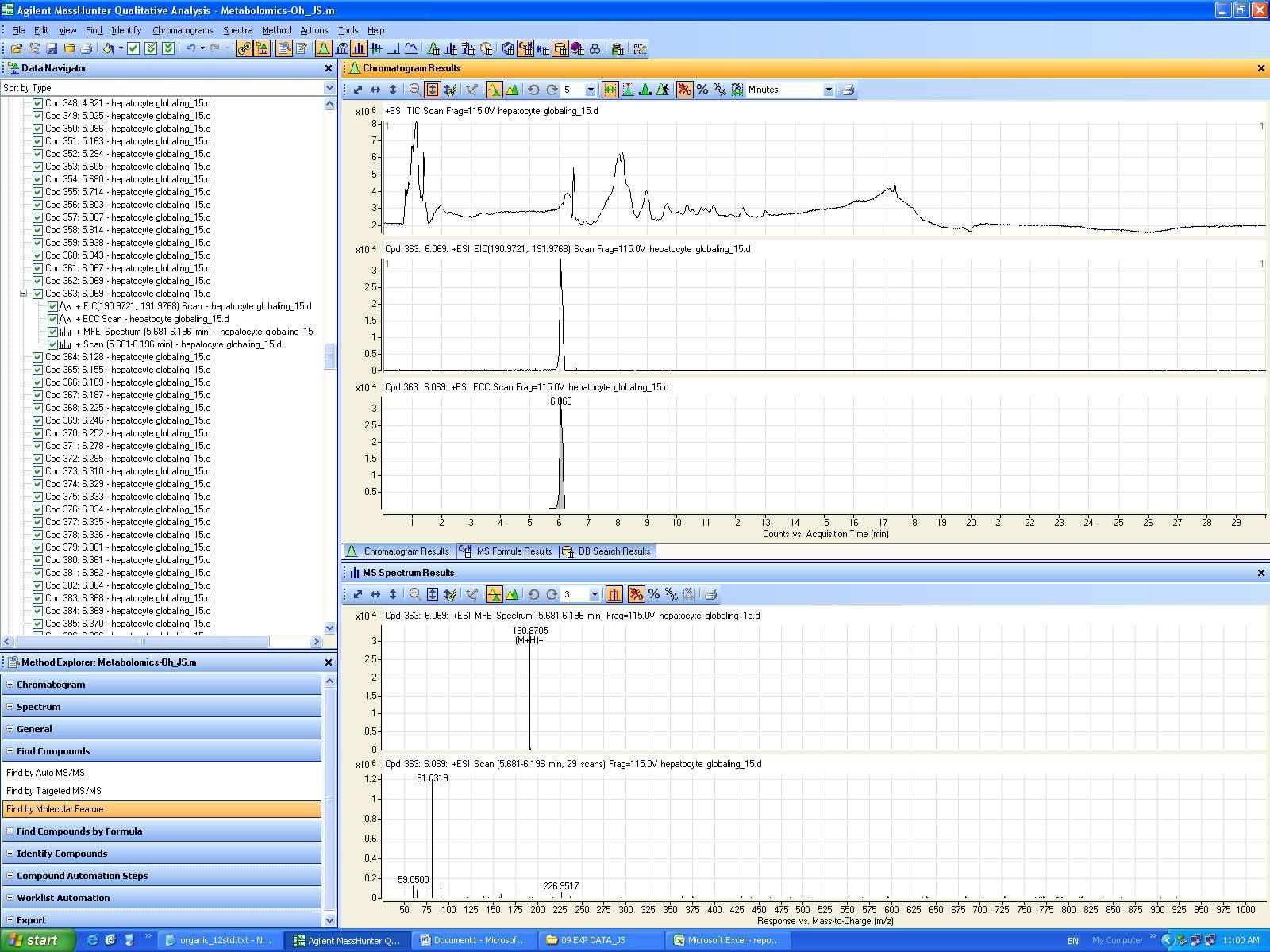Toggle list mode icon in MS Spectrum Results toolbar
This screenshot has width=1270, height=952.
click(494, 594)
